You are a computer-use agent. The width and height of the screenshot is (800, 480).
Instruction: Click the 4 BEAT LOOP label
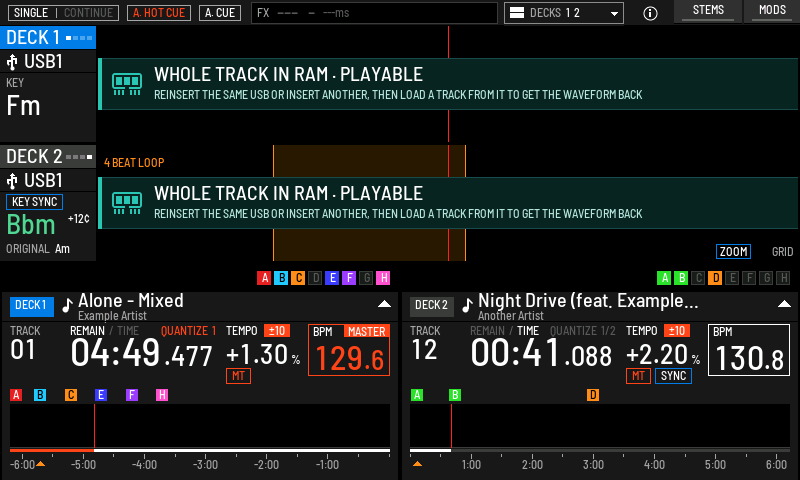coord(134,163)
